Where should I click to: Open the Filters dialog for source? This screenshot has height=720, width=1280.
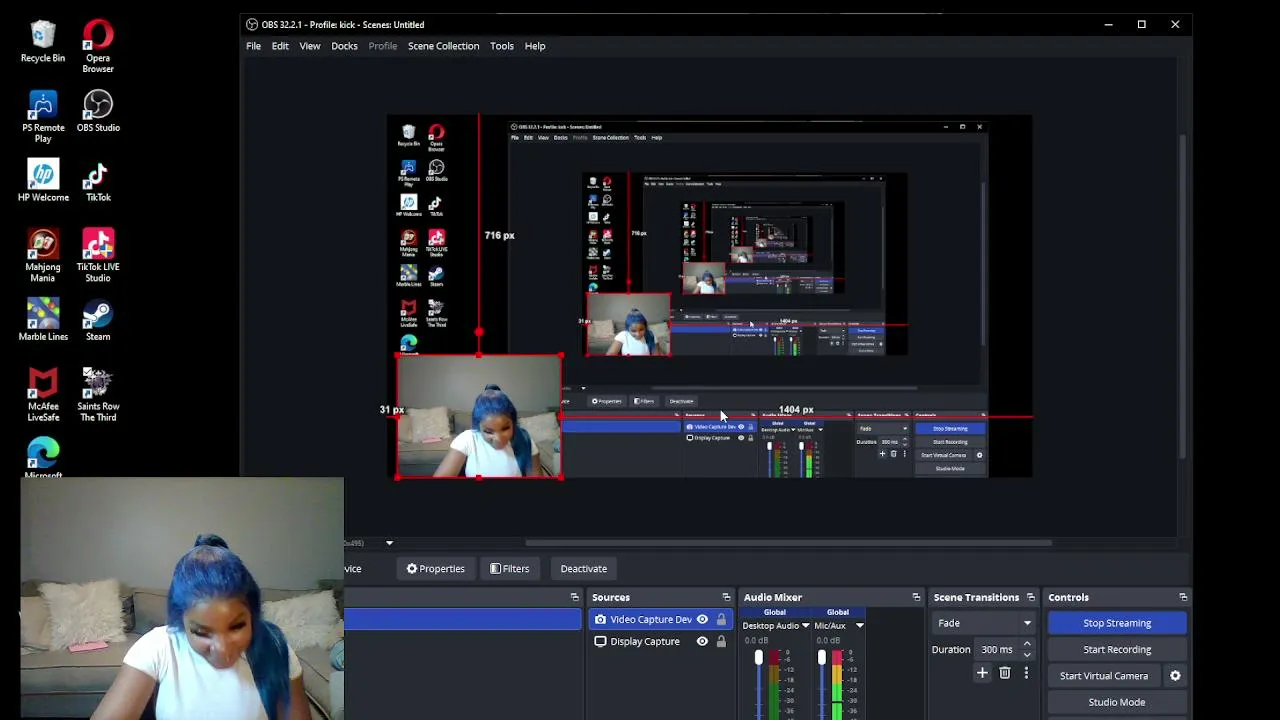510,569
